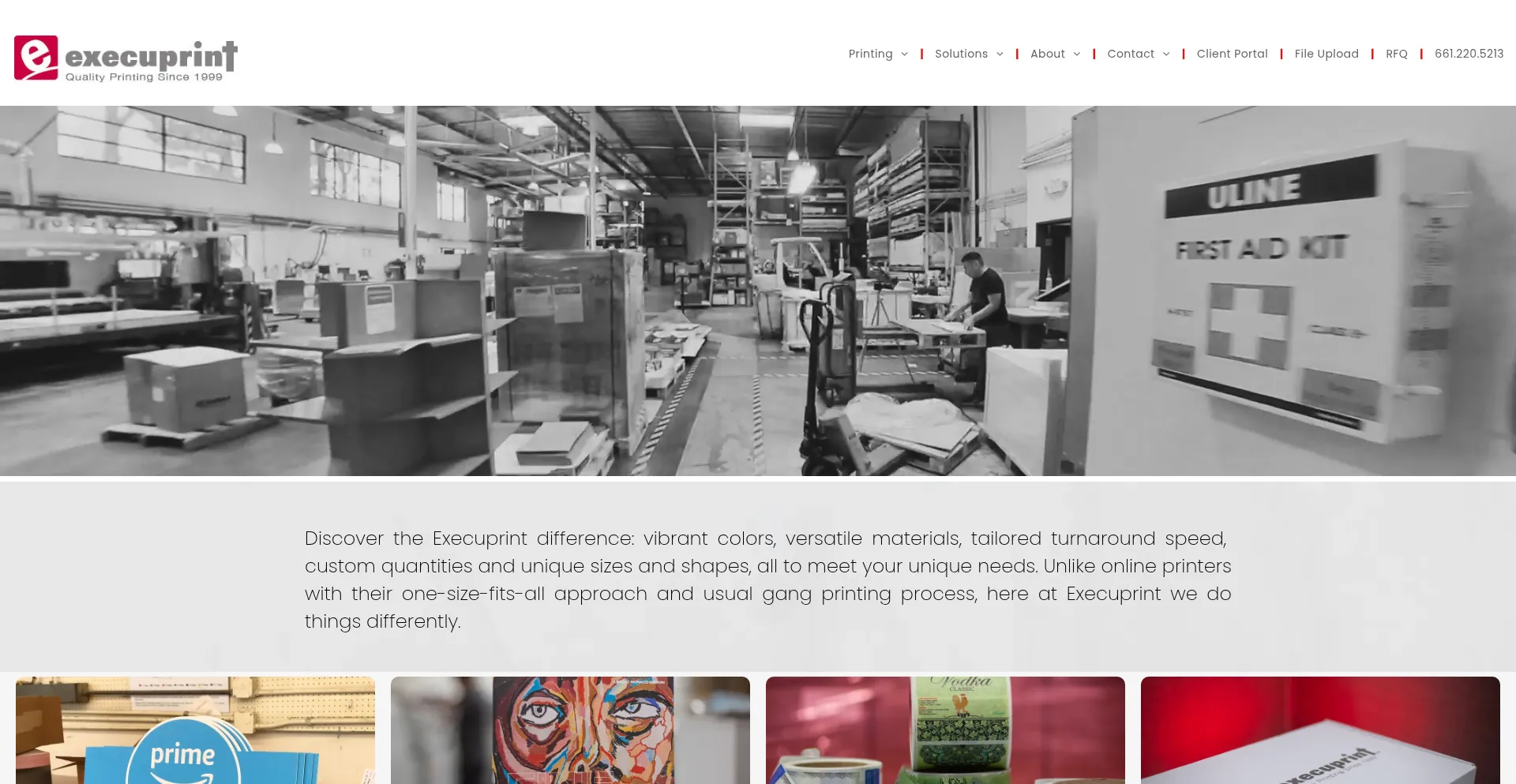The width and height of the screenshot is (1516, 784).
Task: Expand the Solutions menu chevron
Action: 1000,54
